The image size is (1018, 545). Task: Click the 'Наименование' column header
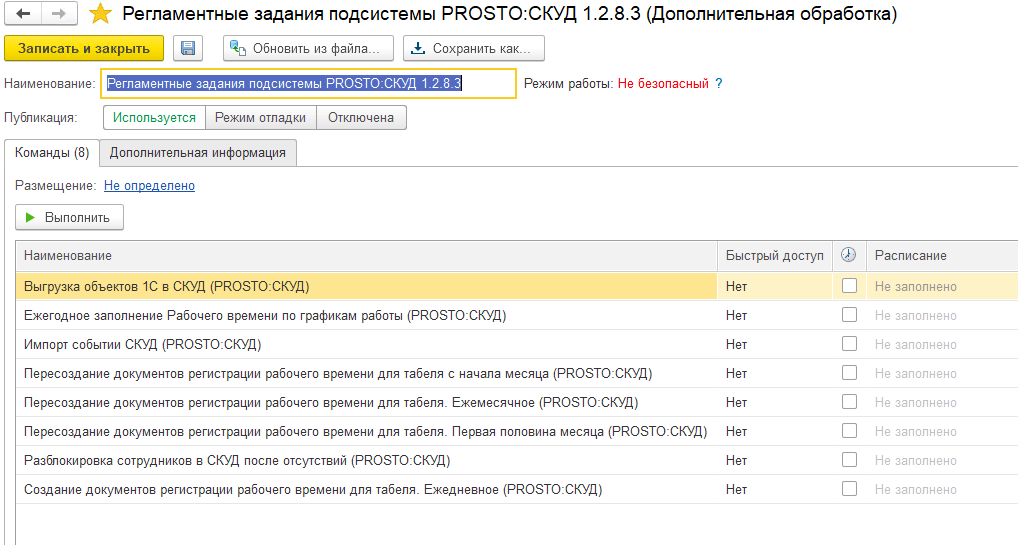(367, 256)
